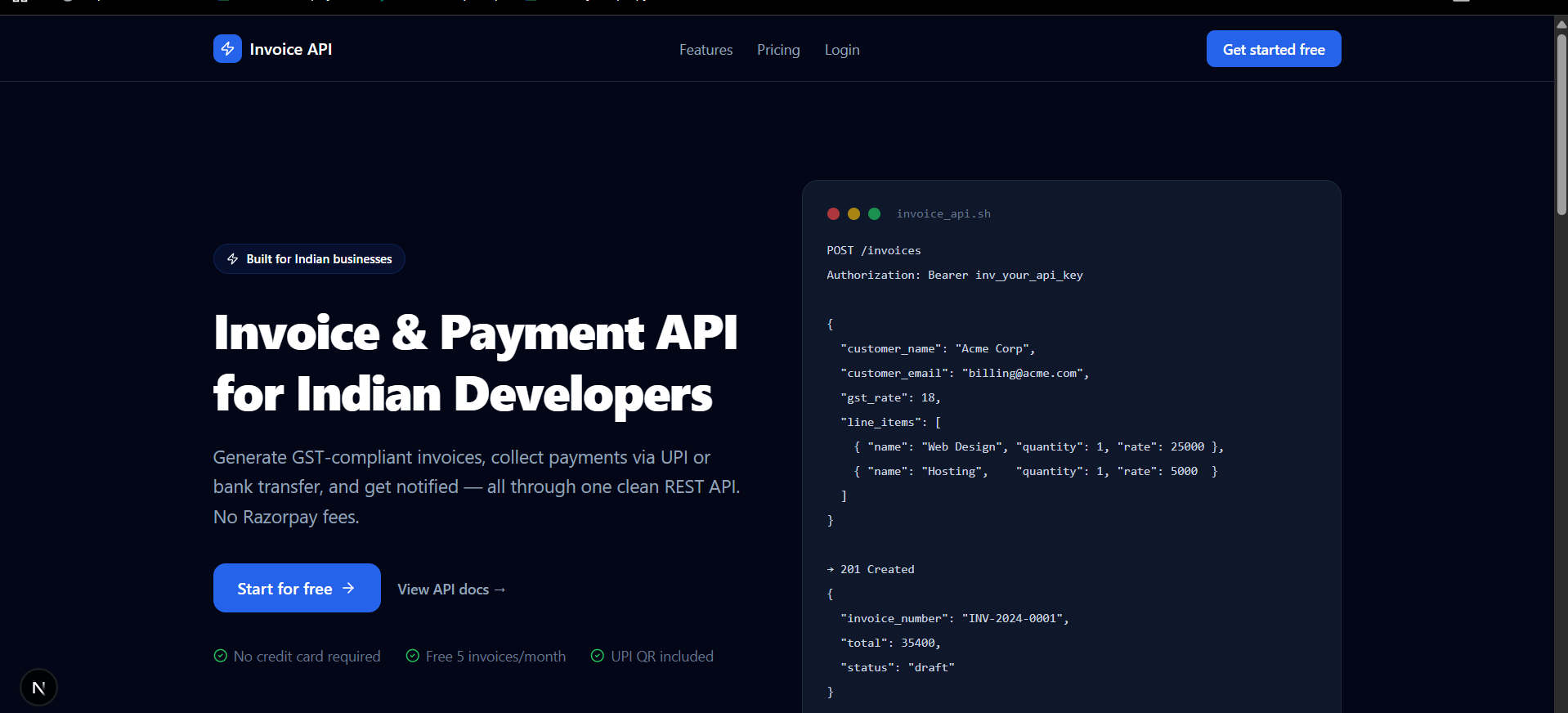1568x713 pixels.
Task: Click the Authorization: Bearer inv_your_api_key line
Action: (955, 275)
